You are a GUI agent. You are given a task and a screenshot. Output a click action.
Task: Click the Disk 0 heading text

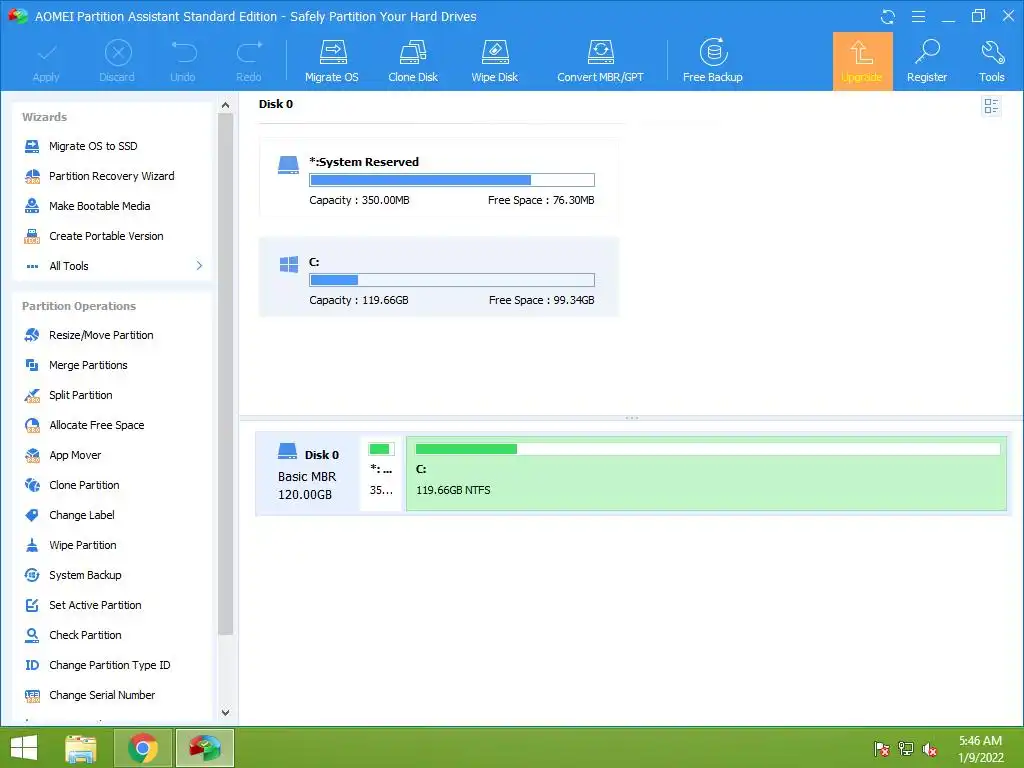[x=276, y=104]
